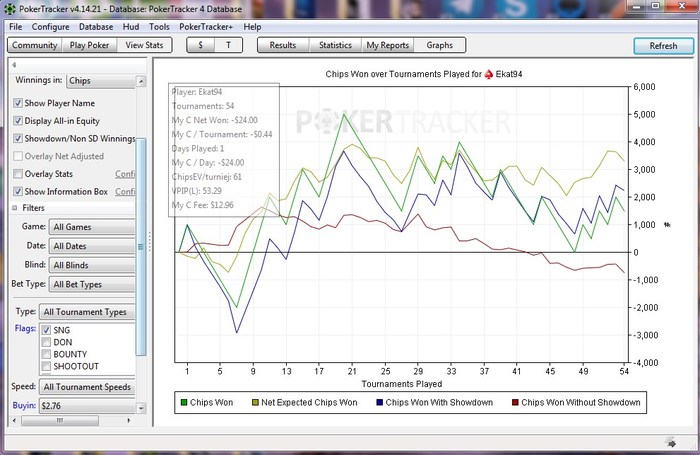Collapse the sidebar using the small left arrow

(14, 65)
